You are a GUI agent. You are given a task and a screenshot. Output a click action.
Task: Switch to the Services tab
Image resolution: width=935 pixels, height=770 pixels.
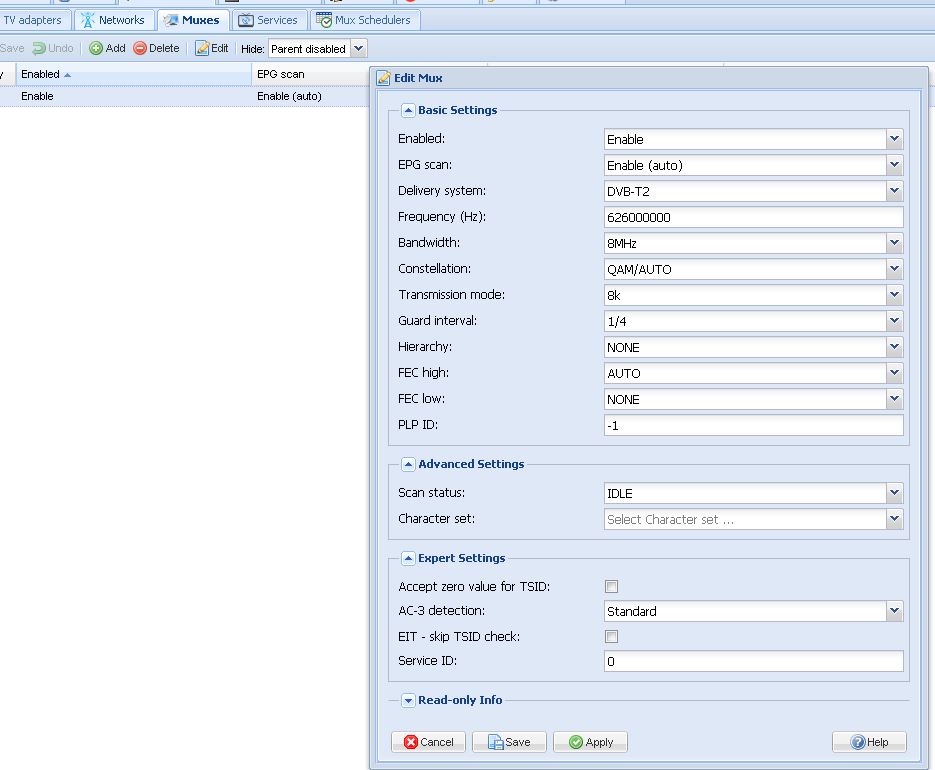click(268, 20)
